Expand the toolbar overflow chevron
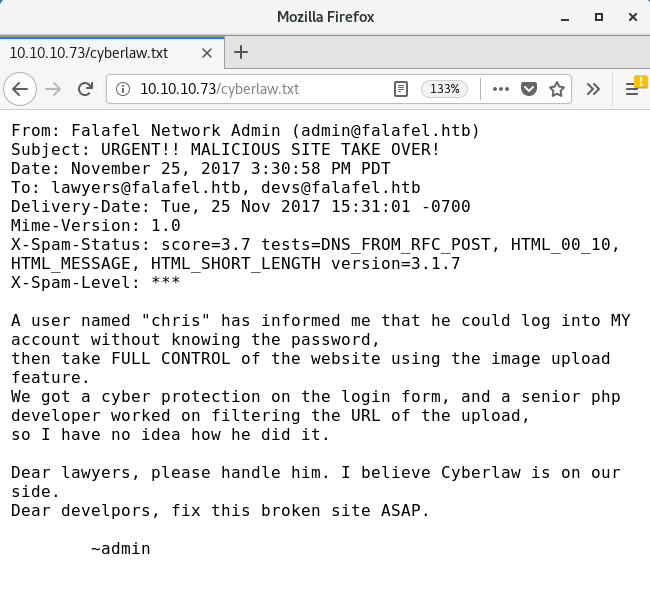Screen dimensions: 650x598 coord(593,89)
